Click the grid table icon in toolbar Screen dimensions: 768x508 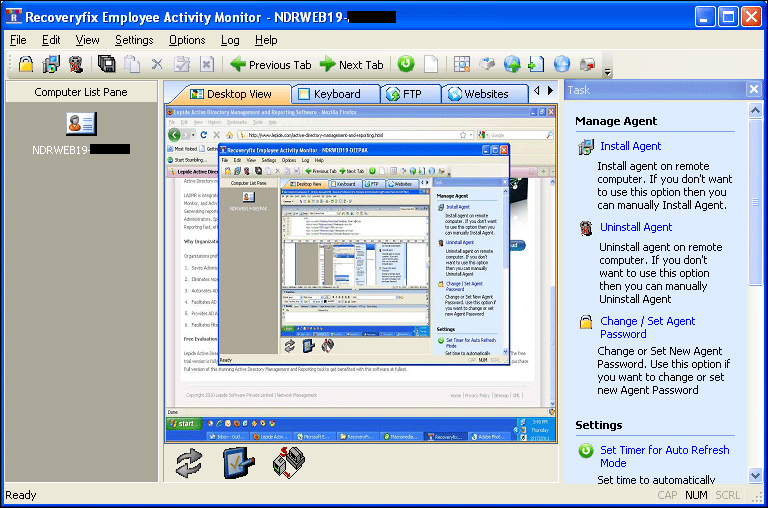[x=461, y=64]
